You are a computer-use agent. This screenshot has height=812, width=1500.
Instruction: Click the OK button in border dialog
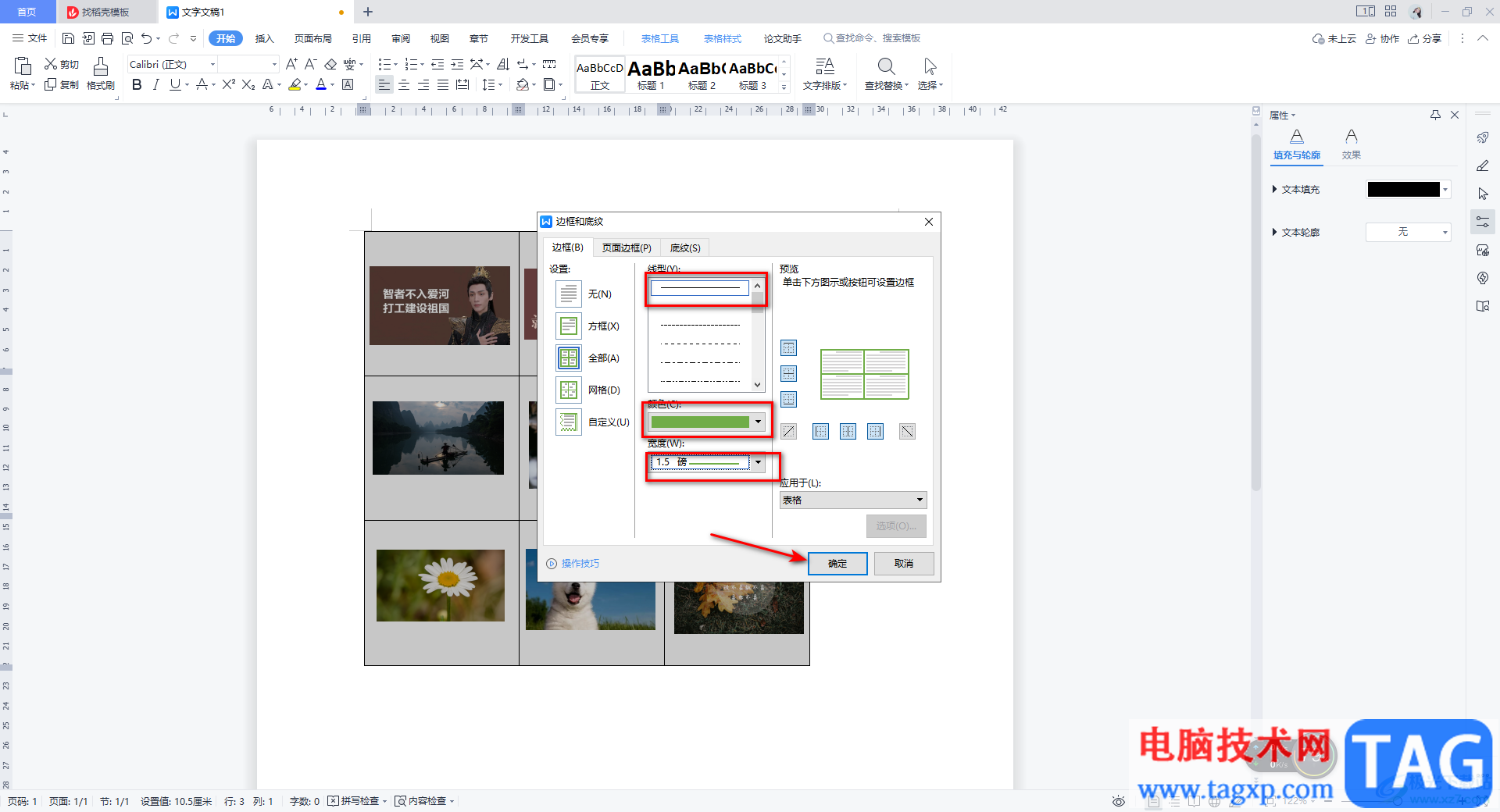pos(837,564)
